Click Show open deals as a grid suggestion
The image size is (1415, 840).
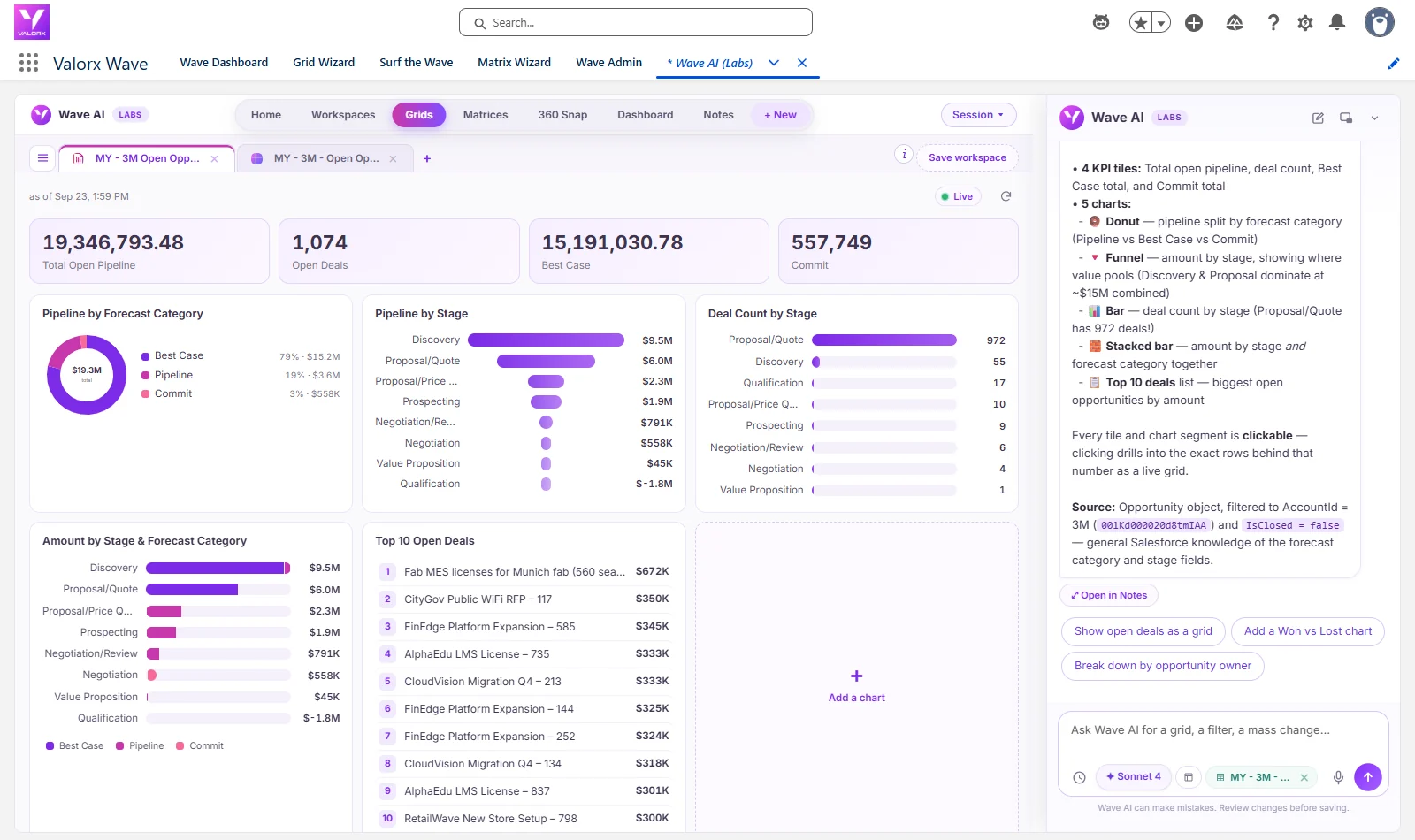(1143, 631)
